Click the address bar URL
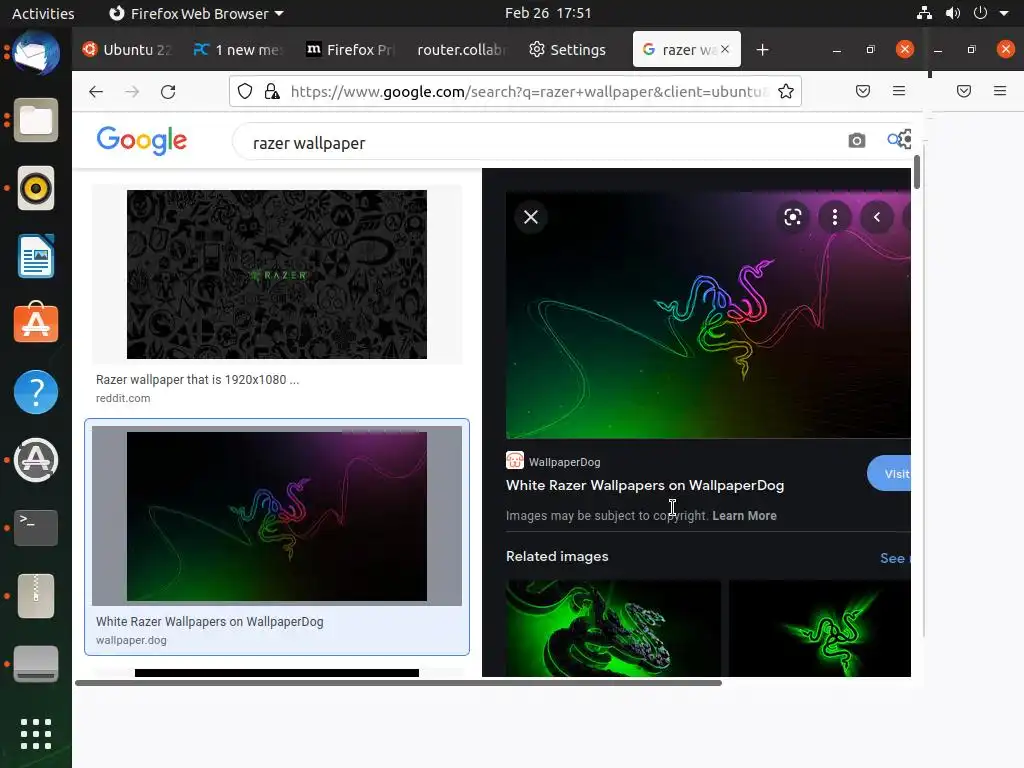The width and height of the screenshot is (1024, 768). point(529,91)
